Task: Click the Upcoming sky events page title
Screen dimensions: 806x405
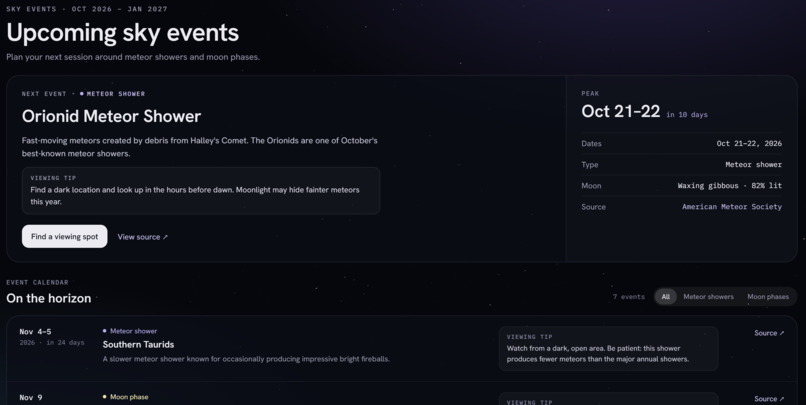Action: click(123, 32)
